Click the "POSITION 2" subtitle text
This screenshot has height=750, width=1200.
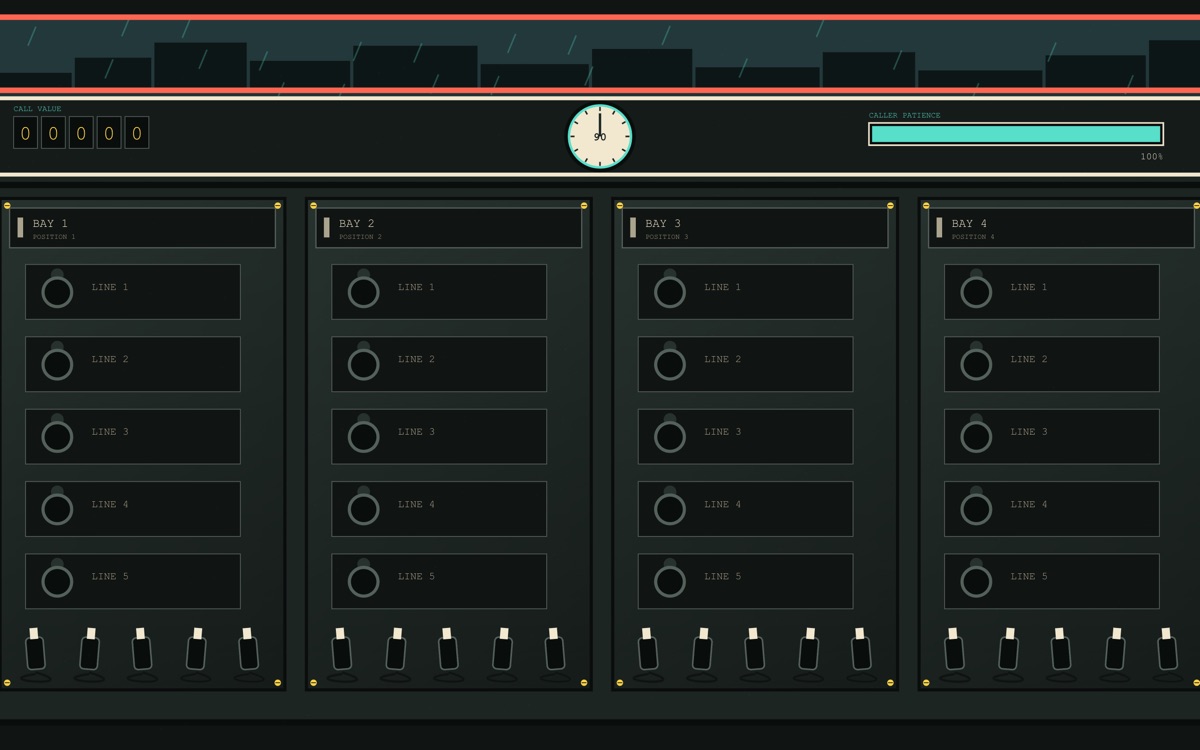[x=360, y=237]
